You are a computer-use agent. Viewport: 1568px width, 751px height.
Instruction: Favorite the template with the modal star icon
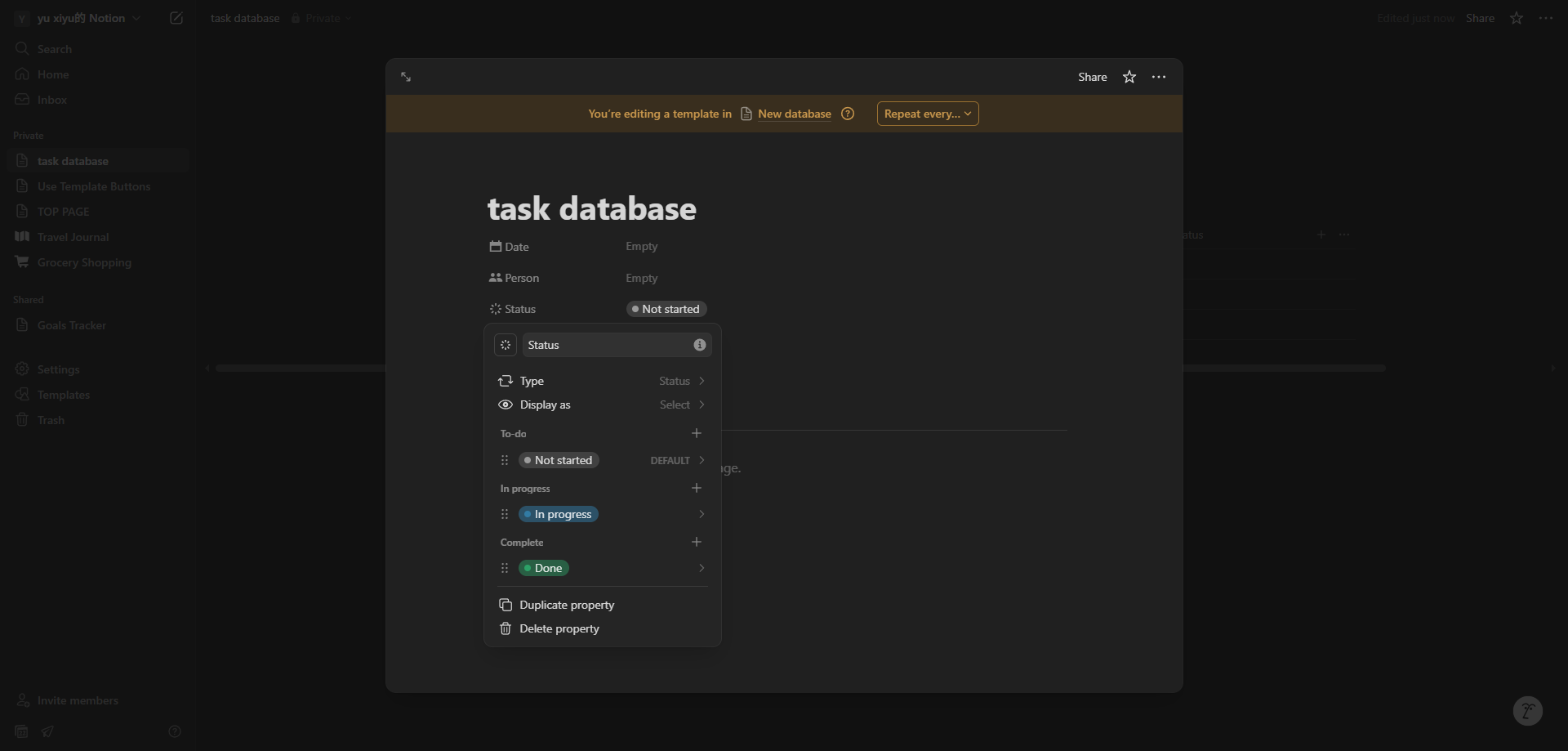1129,77
